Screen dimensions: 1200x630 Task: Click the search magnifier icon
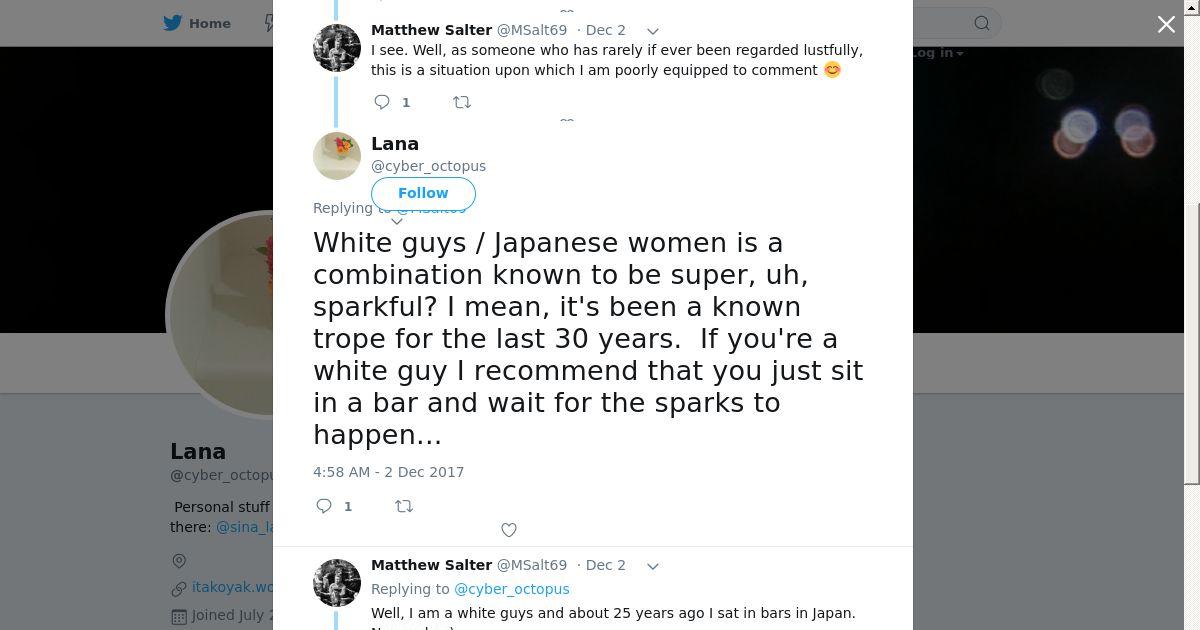click(982, 23)
